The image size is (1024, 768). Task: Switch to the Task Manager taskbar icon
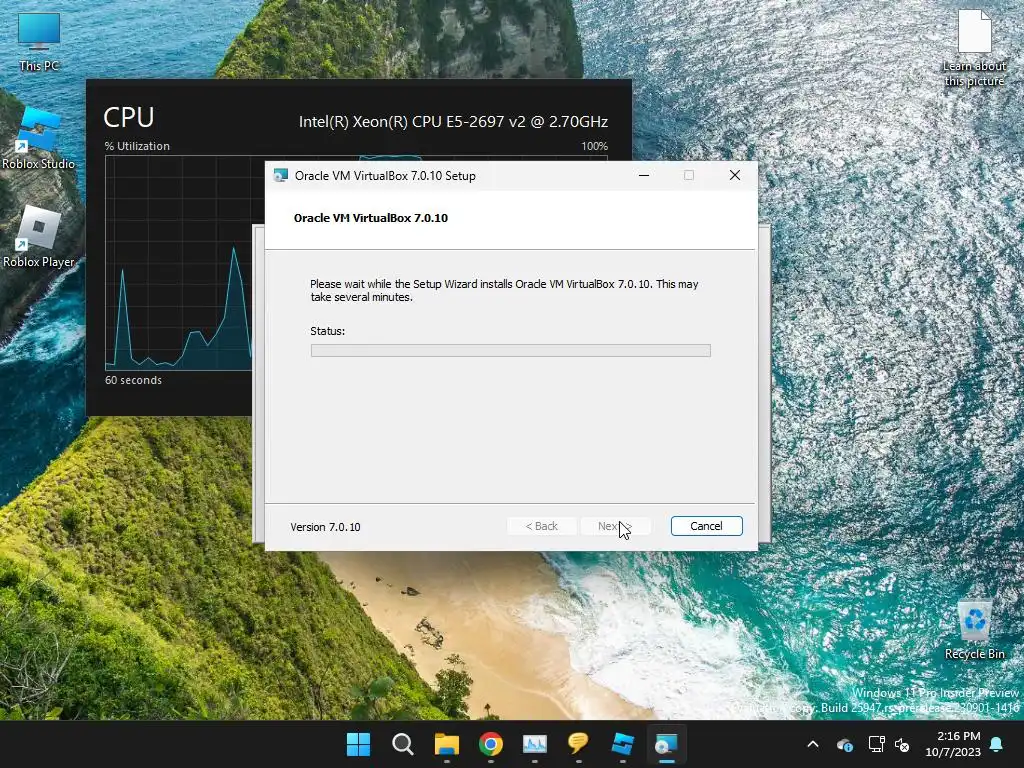coord(534,744)
